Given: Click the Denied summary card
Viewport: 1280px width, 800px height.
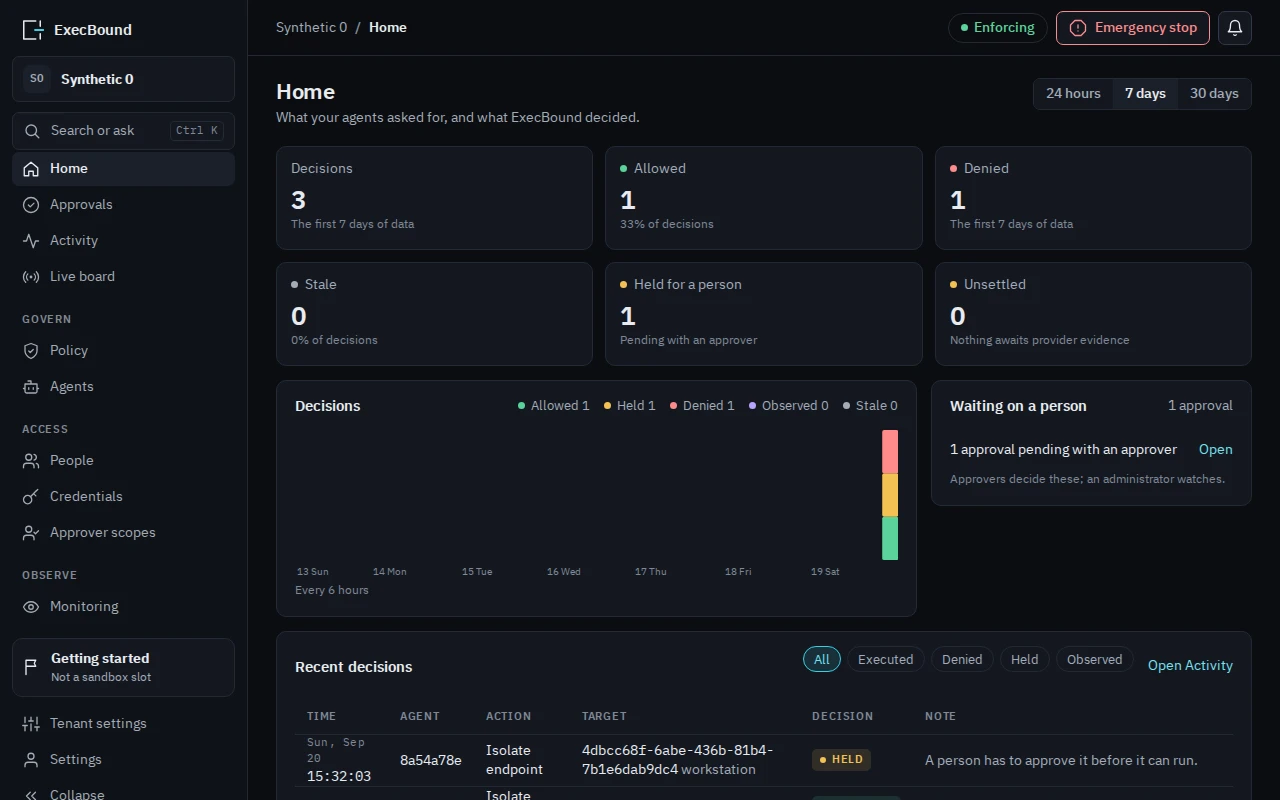Looking at the screenshot, I should [1093, 198].
